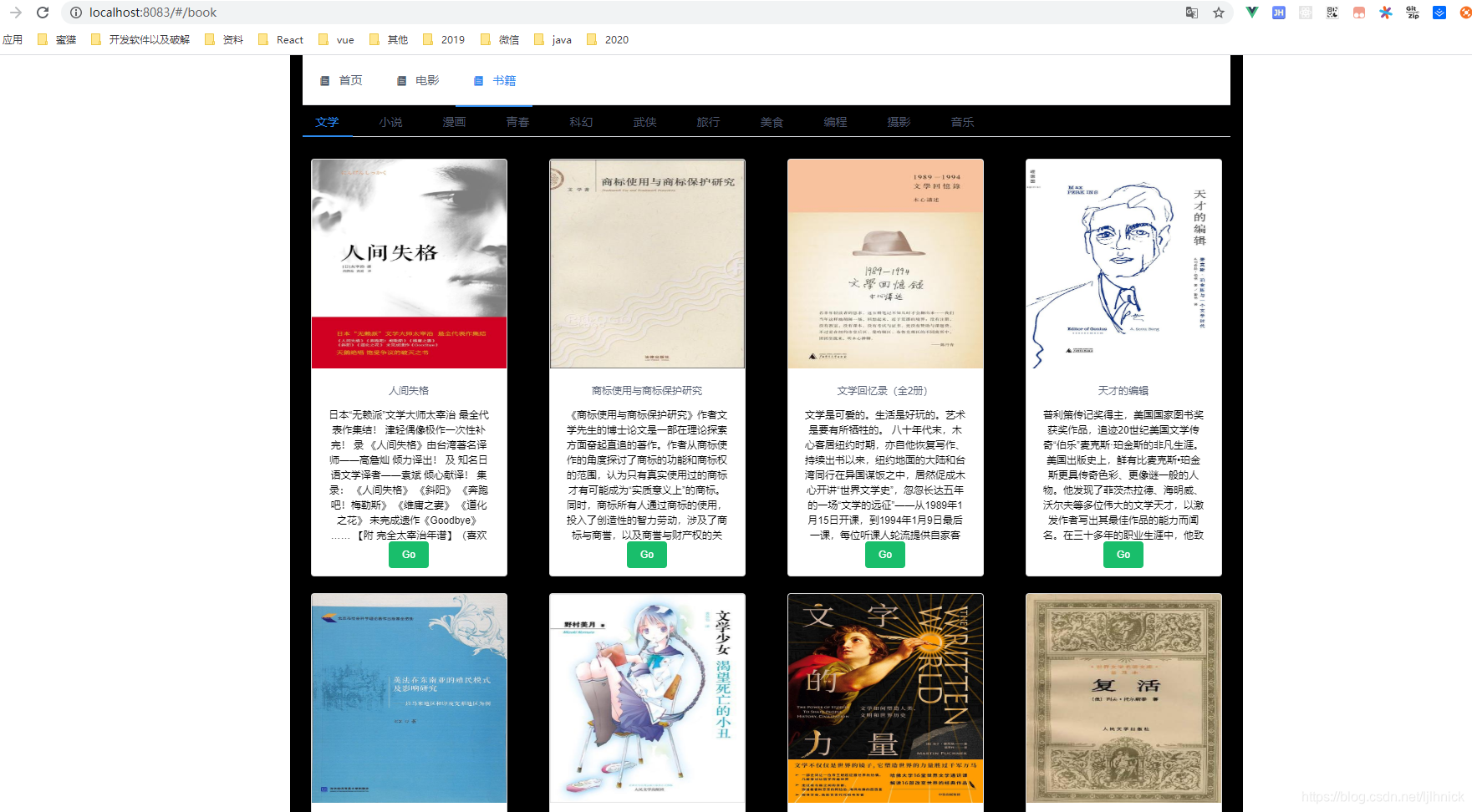Screen dimensions: 1472x812
Task: Click the 文学回忆录 book cover with hat
Action: point(885,264)
